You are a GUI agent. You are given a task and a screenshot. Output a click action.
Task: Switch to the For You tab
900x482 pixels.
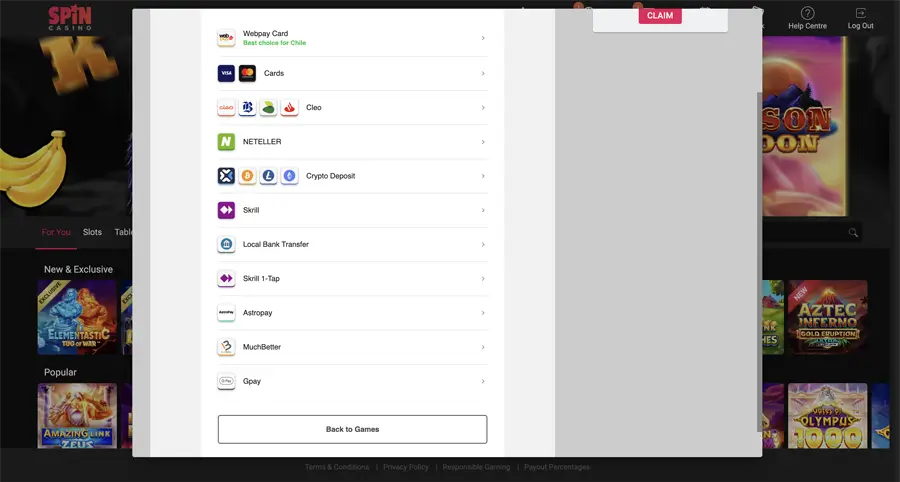coord(56,232)
